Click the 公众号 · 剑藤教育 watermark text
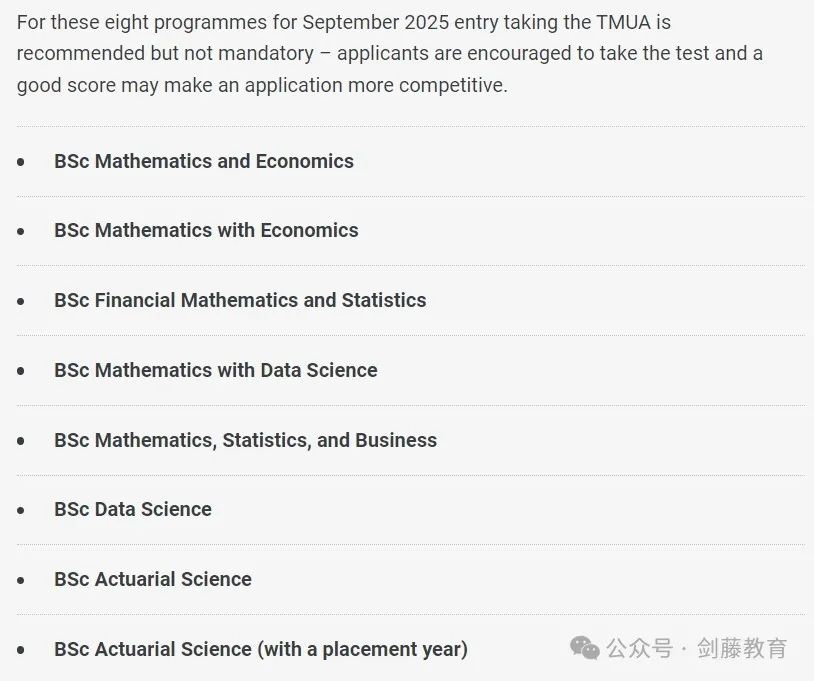This screenshot has height=681, width=814. (697, 648)
